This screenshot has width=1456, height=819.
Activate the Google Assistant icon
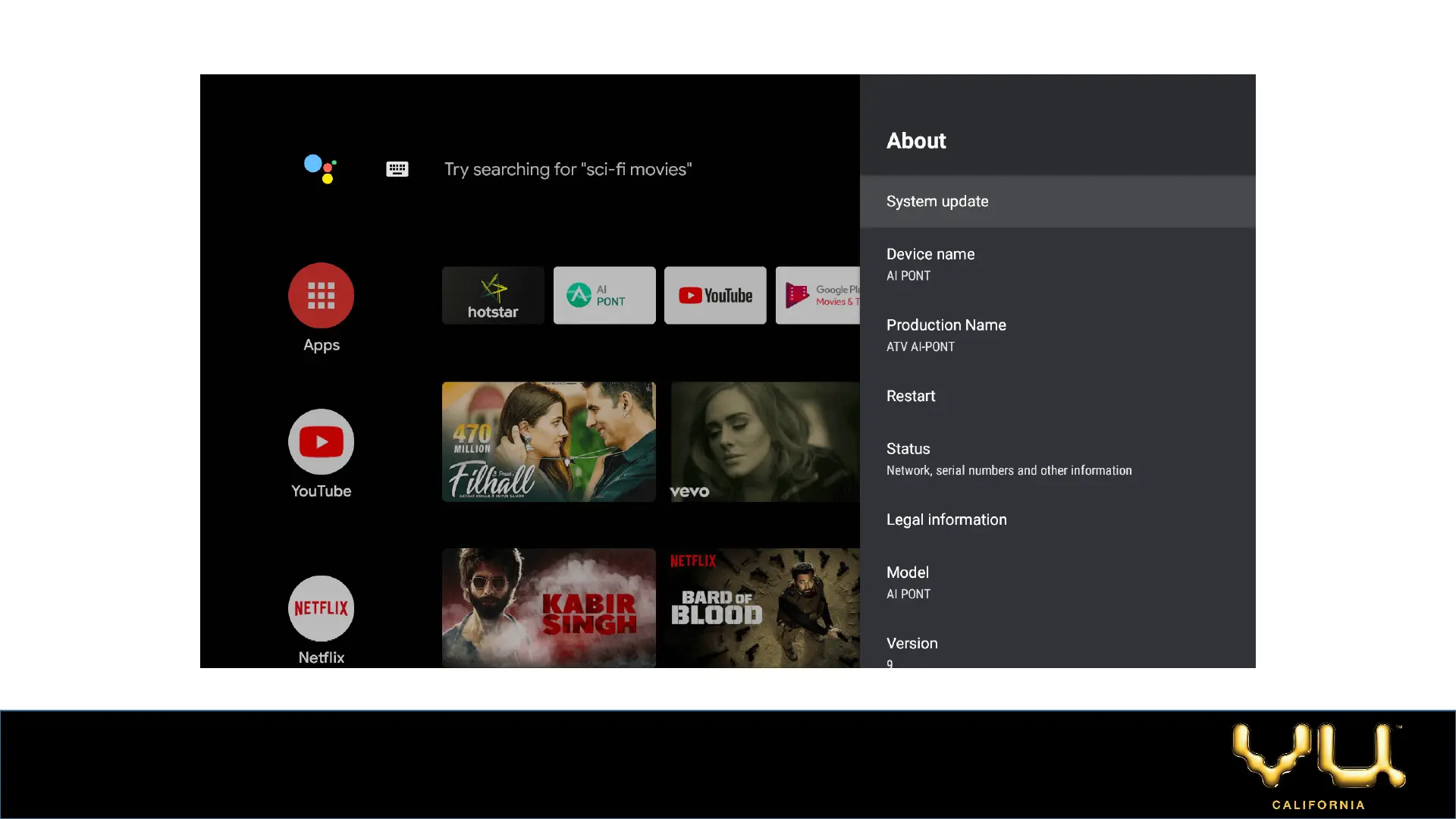point(320,168)
